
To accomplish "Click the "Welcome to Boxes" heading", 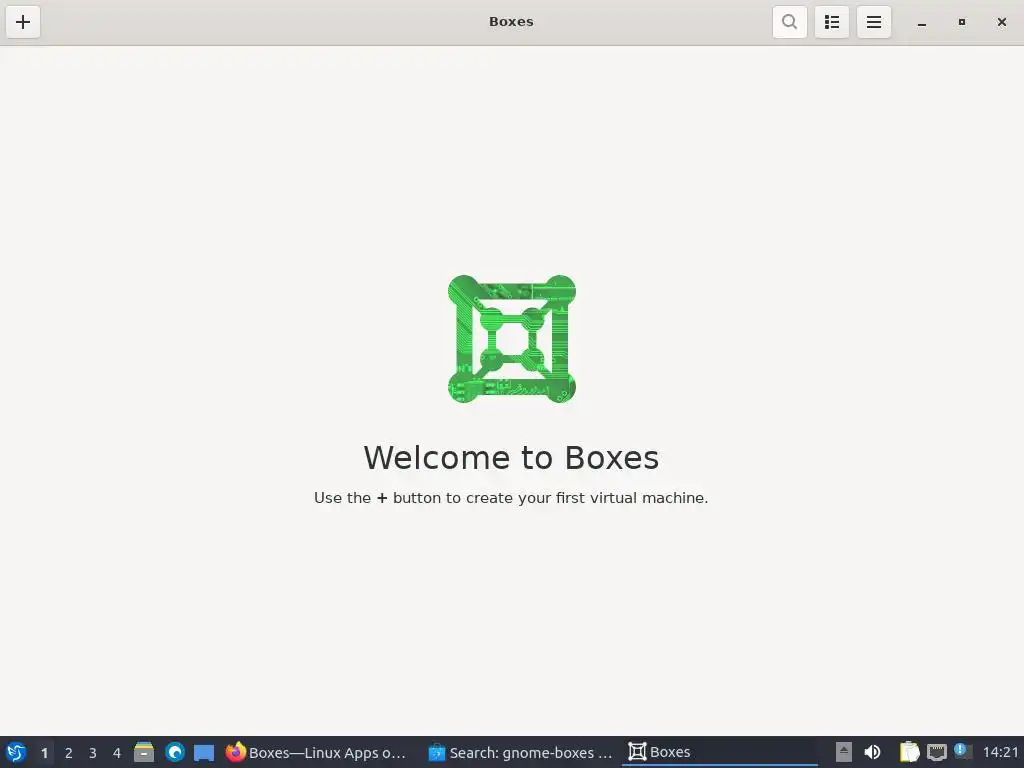I will pos(511,457).
